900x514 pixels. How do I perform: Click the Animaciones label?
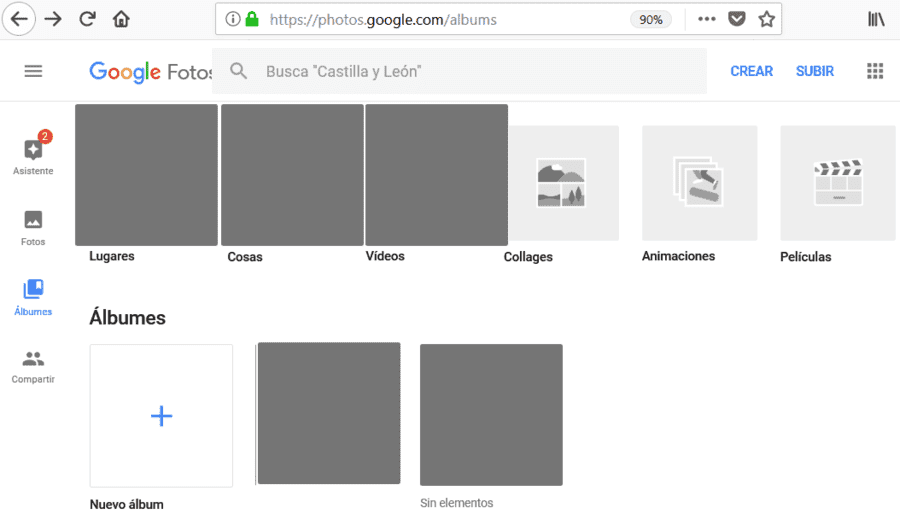(x=678, y=256)
